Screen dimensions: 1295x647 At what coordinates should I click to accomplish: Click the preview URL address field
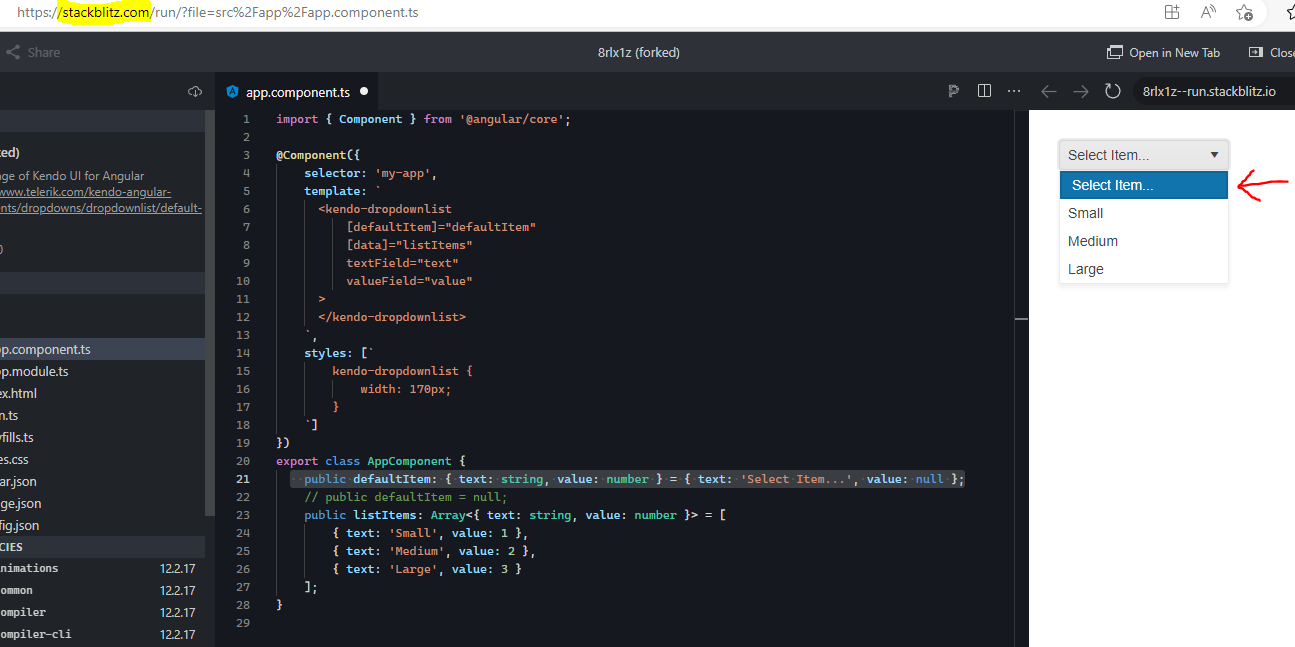pos(1210,91)
